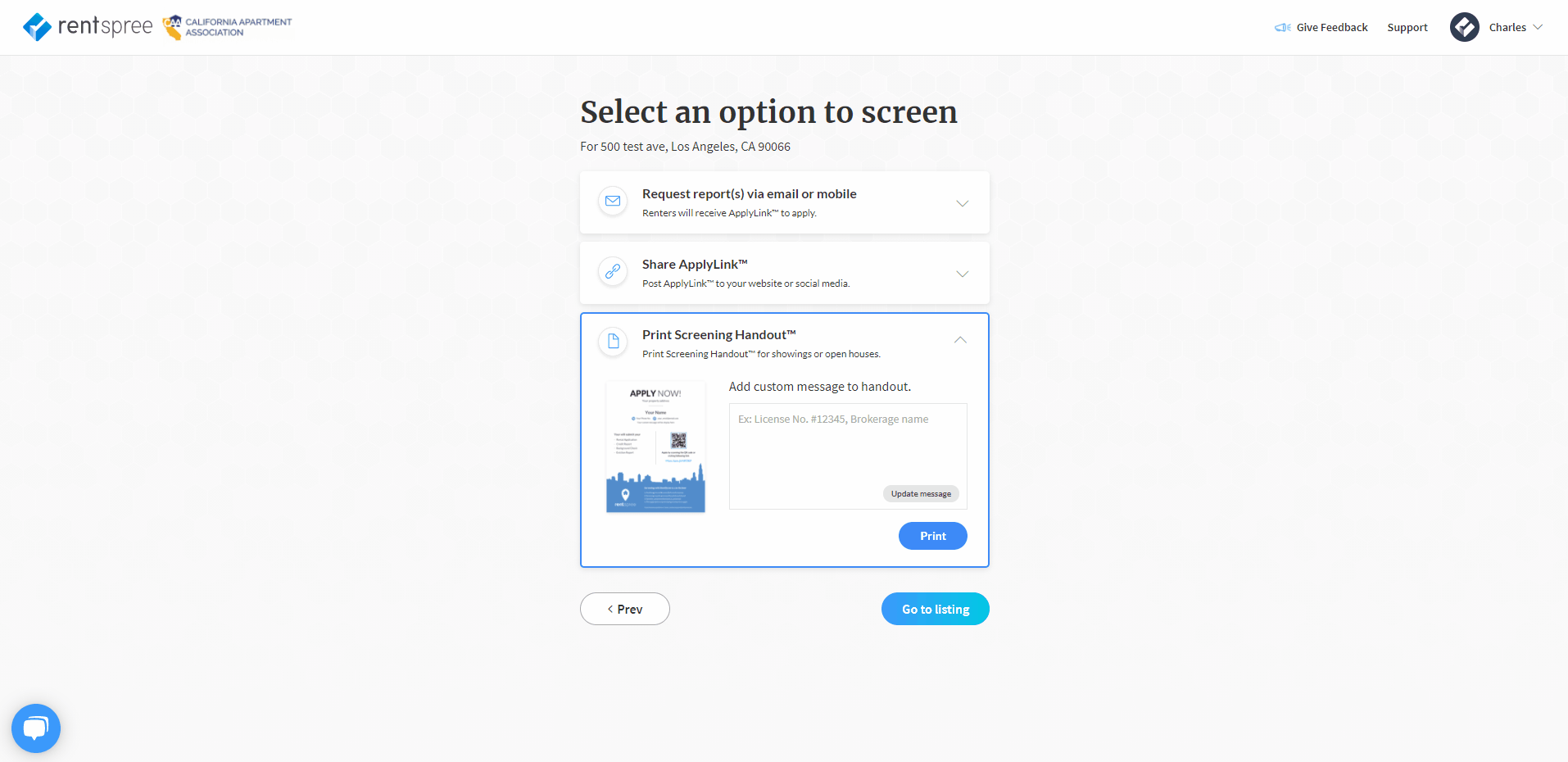
Task: Click the Give Feedback megaphone icon
Action: (1283, 28)
